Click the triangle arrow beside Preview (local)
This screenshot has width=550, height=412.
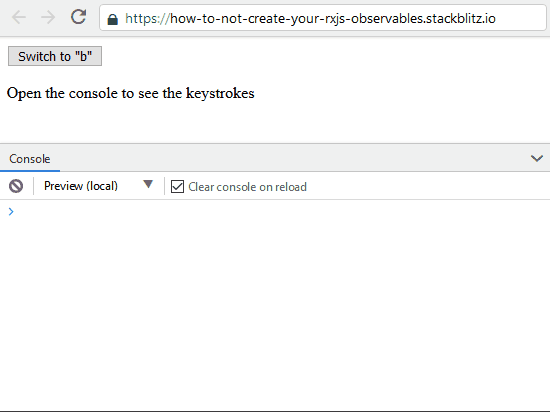click(148, 184)
